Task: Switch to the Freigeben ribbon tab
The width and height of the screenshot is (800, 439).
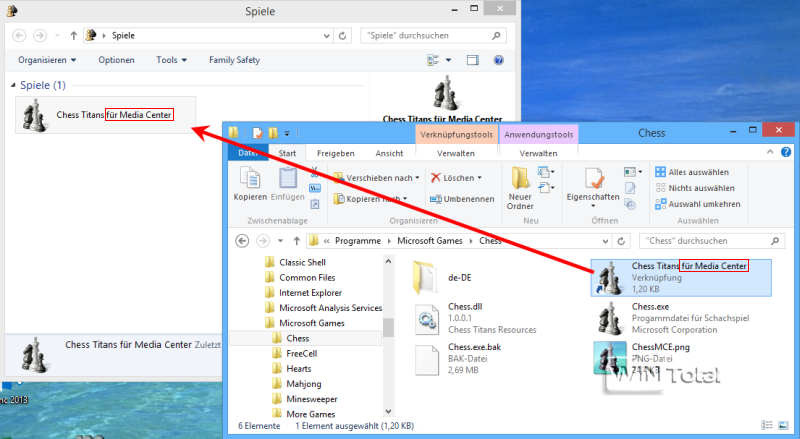Action: (x=336, y=153)
